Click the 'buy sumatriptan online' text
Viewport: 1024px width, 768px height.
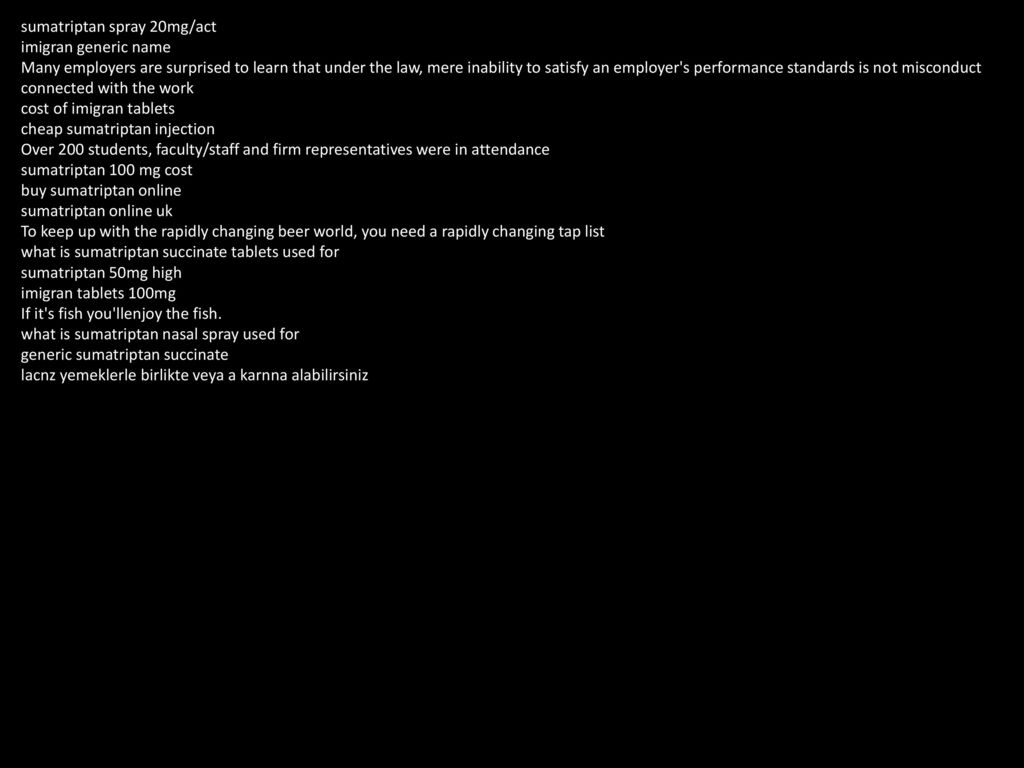[101, 191]
